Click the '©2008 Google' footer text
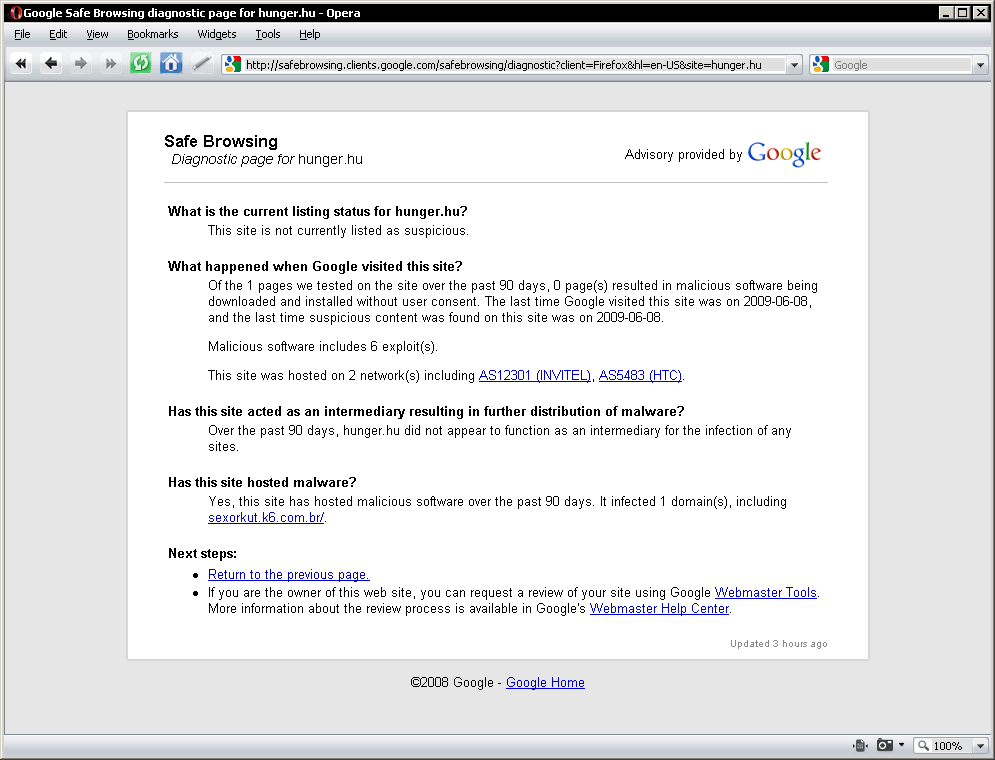Screen dimensions: 995x760 pos(452,683)
